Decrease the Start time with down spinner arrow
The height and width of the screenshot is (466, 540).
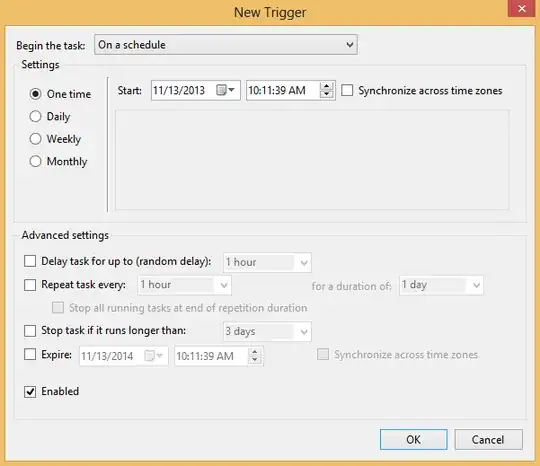click(x=326, y=94)
